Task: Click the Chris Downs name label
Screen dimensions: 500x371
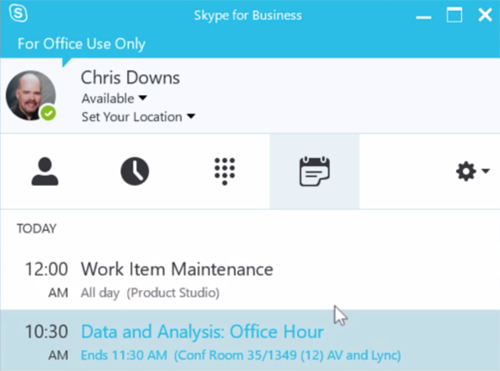Action: coord(130,77)
